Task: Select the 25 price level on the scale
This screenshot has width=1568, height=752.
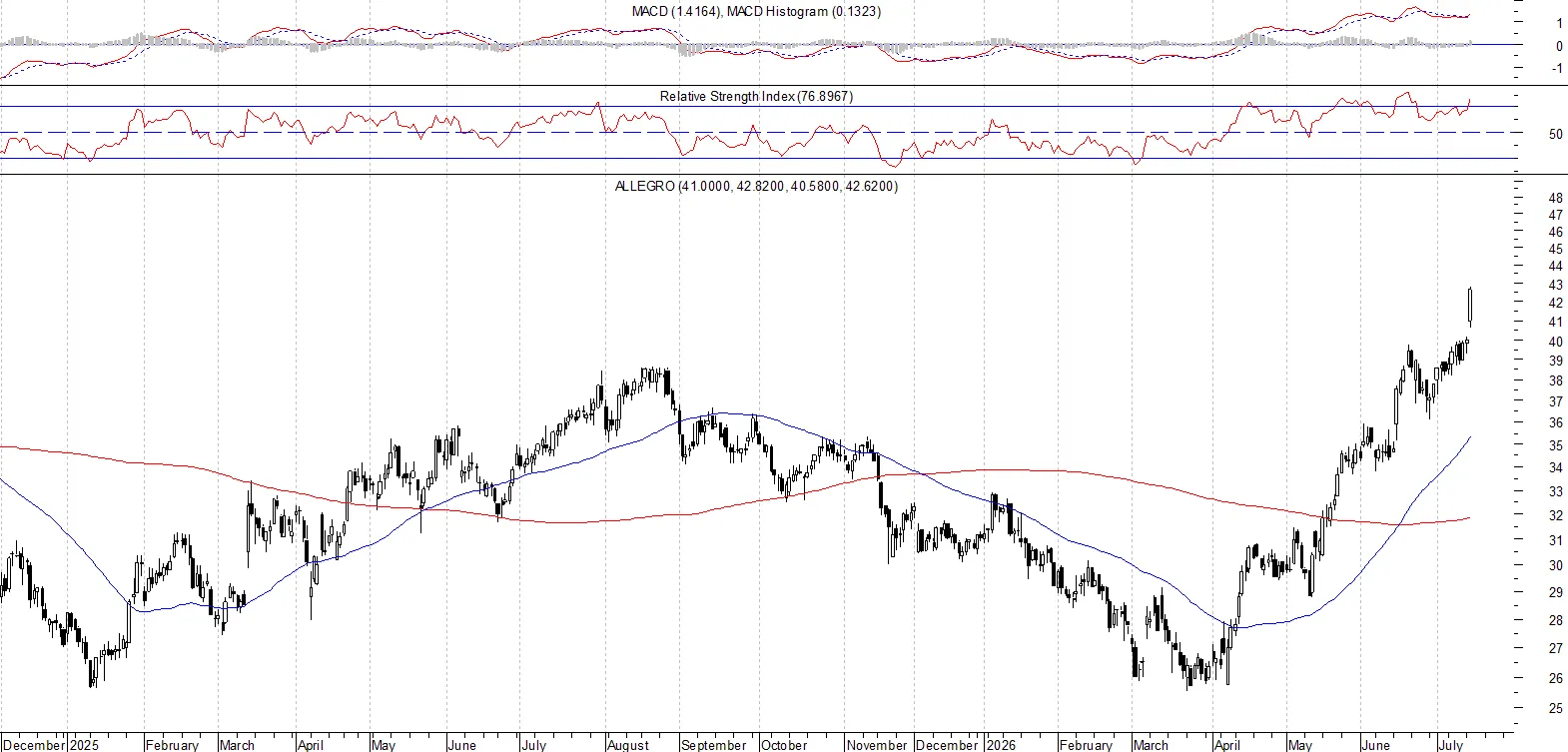Action: 1555,708
